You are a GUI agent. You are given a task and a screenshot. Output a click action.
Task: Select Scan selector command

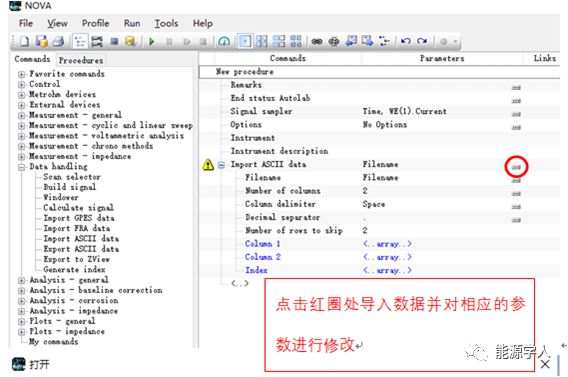click(x=72, y=177)
